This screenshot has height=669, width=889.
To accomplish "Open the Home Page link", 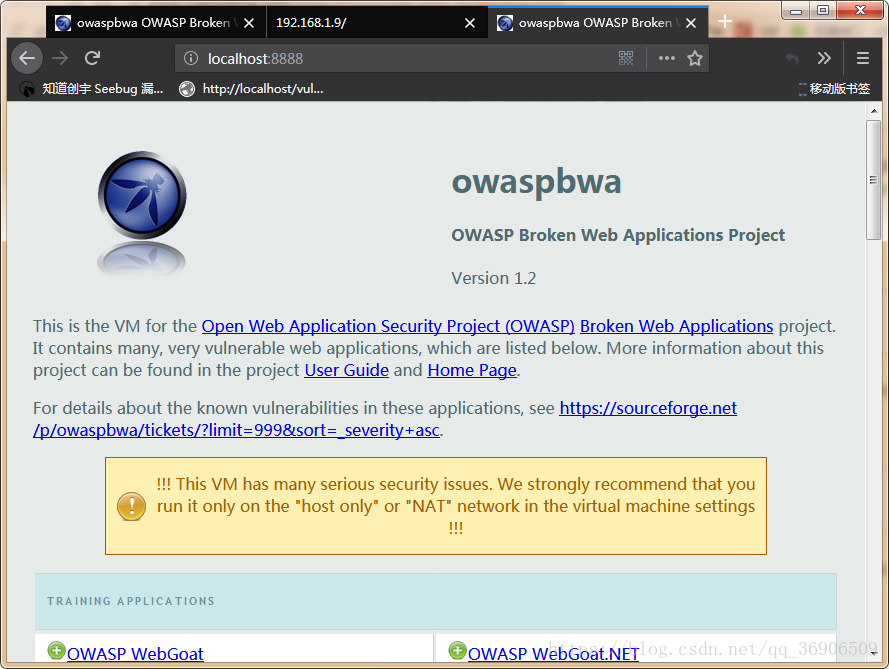I will click(472, 370).
